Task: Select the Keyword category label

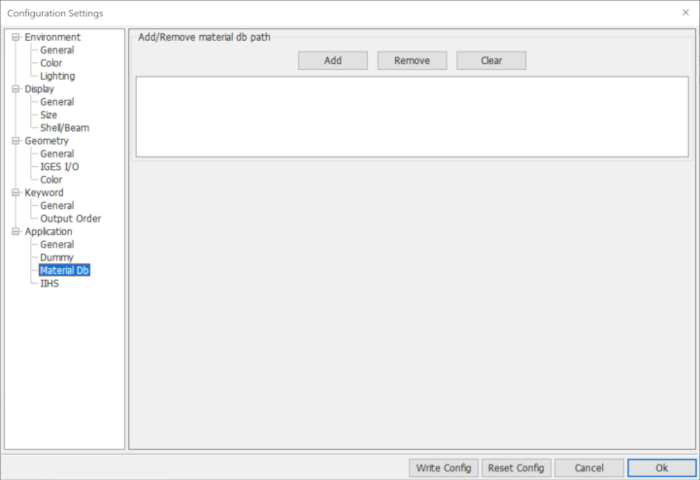Action: coord(44,192)
